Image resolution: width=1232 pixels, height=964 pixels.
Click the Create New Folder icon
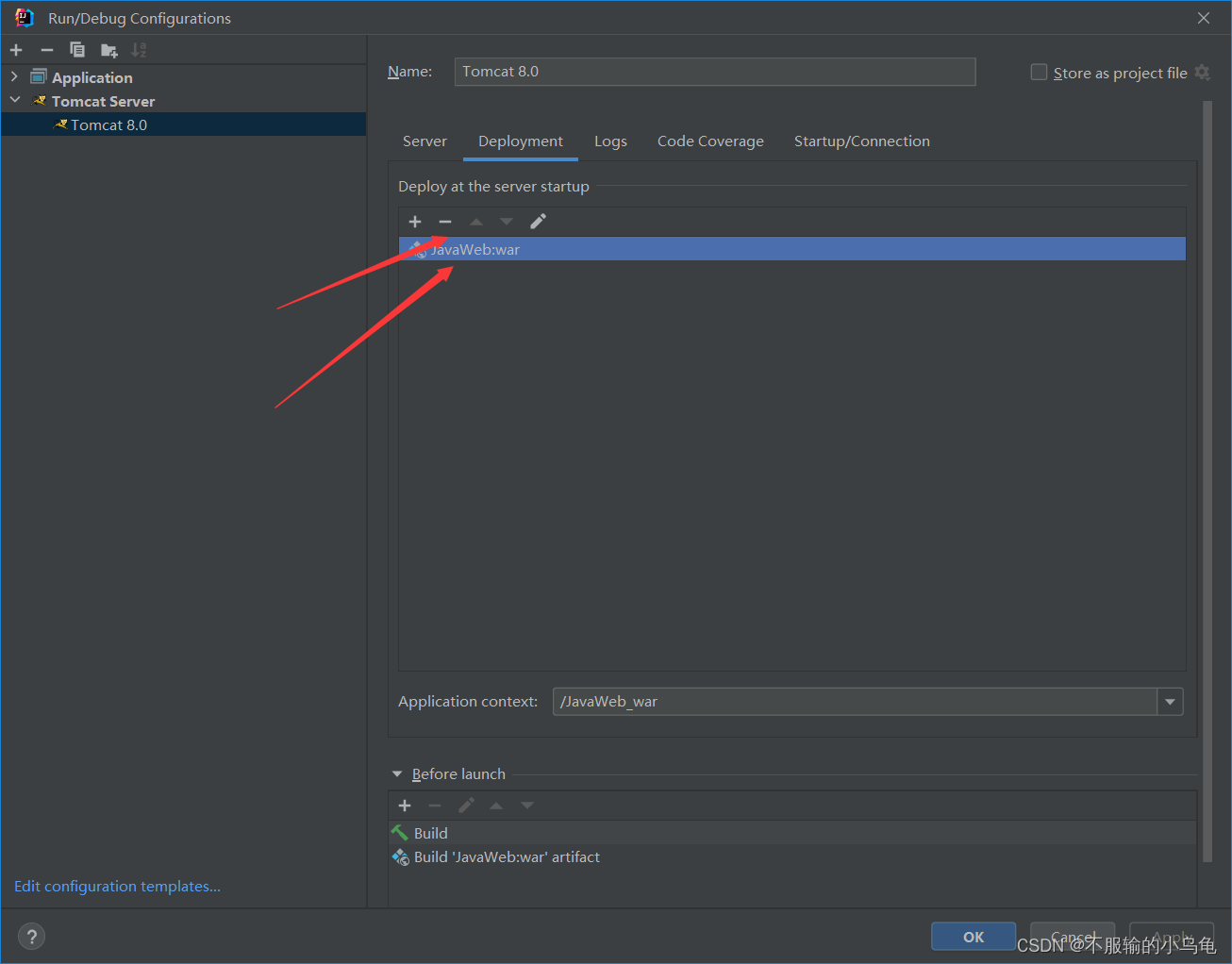[x=108, y=49]
